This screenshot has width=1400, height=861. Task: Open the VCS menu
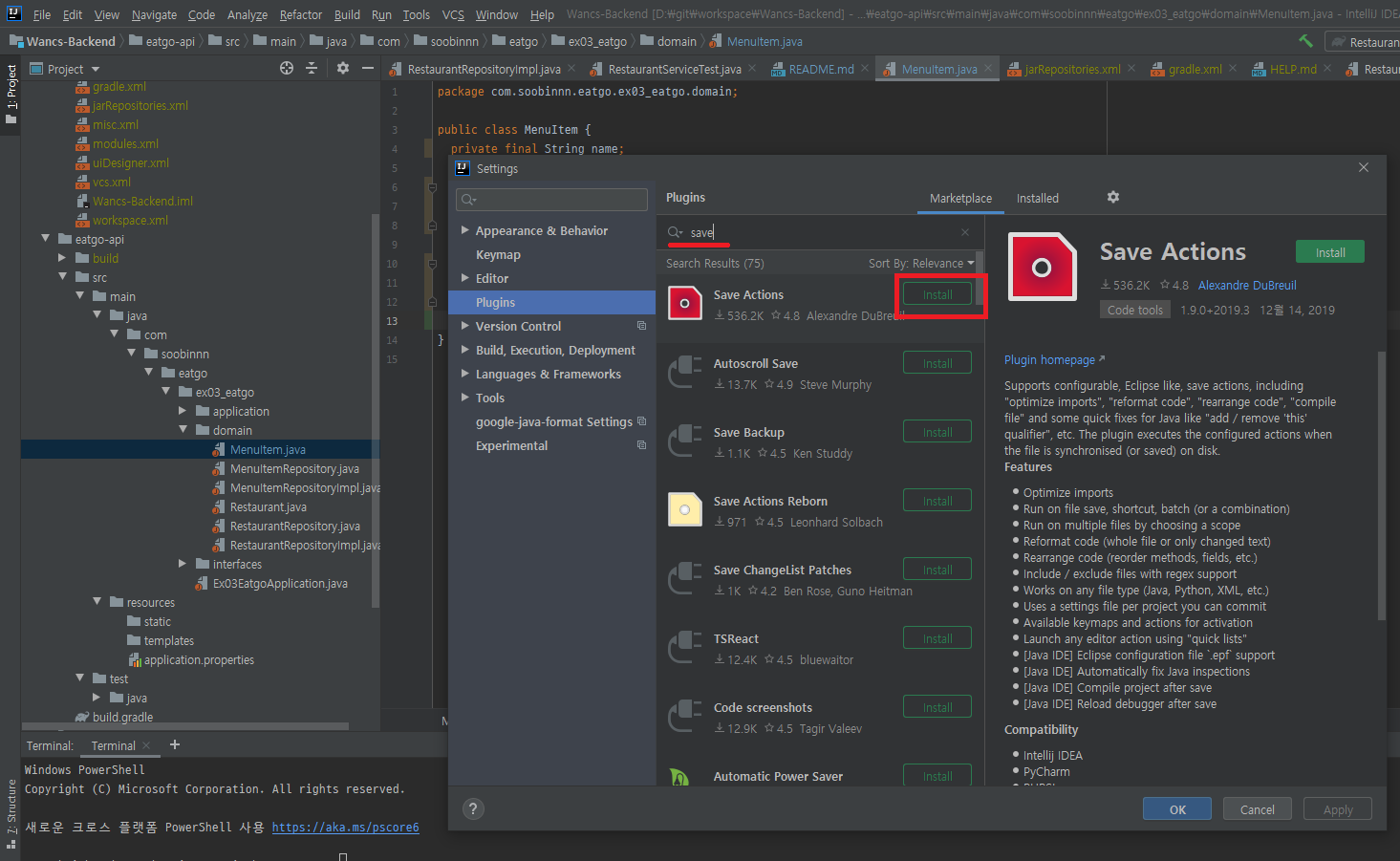click(453, 14)
